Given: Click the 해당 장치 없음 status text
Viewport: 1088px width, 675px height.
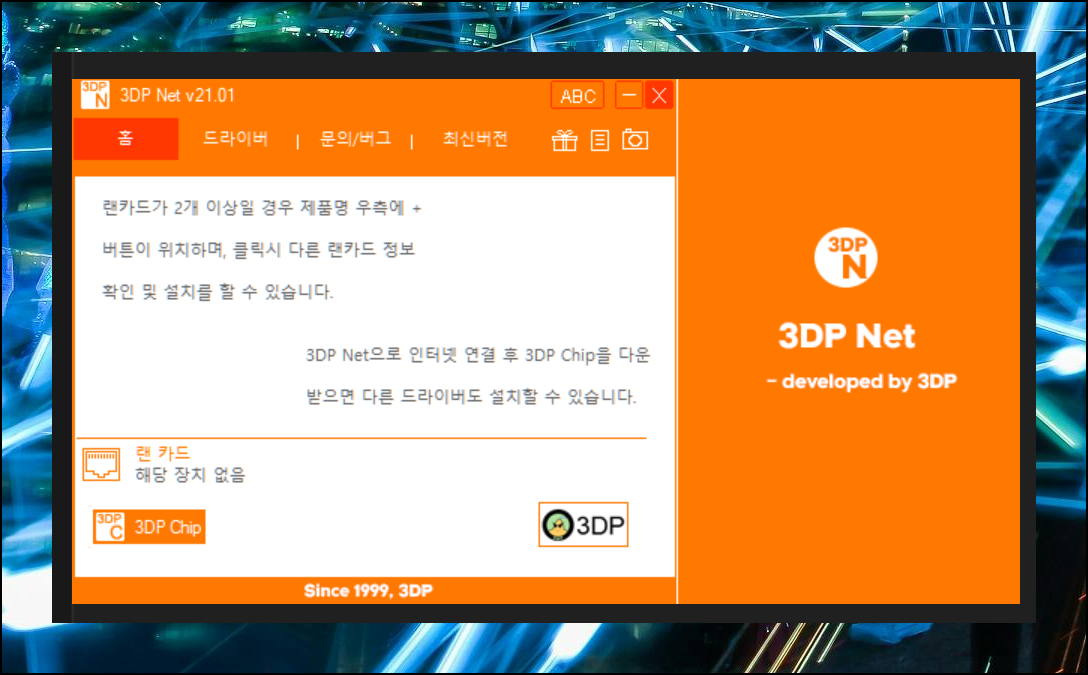Looking at the screenshot, I should (x=190, y=475).
